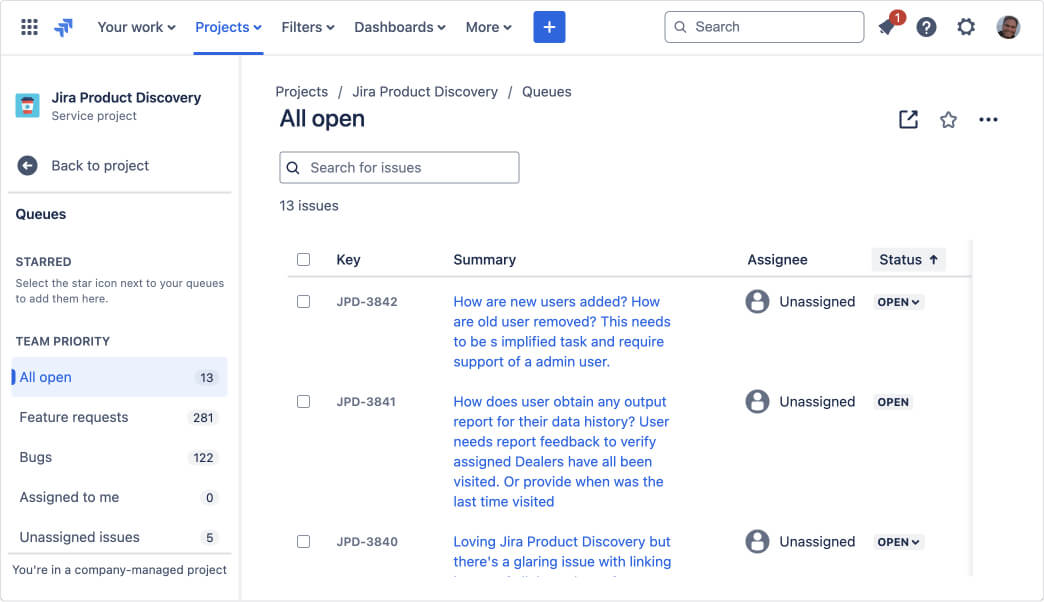Screen dimensions: 1044x602
Task: Open the three-dot more actions menu
Action: (988, 120)
